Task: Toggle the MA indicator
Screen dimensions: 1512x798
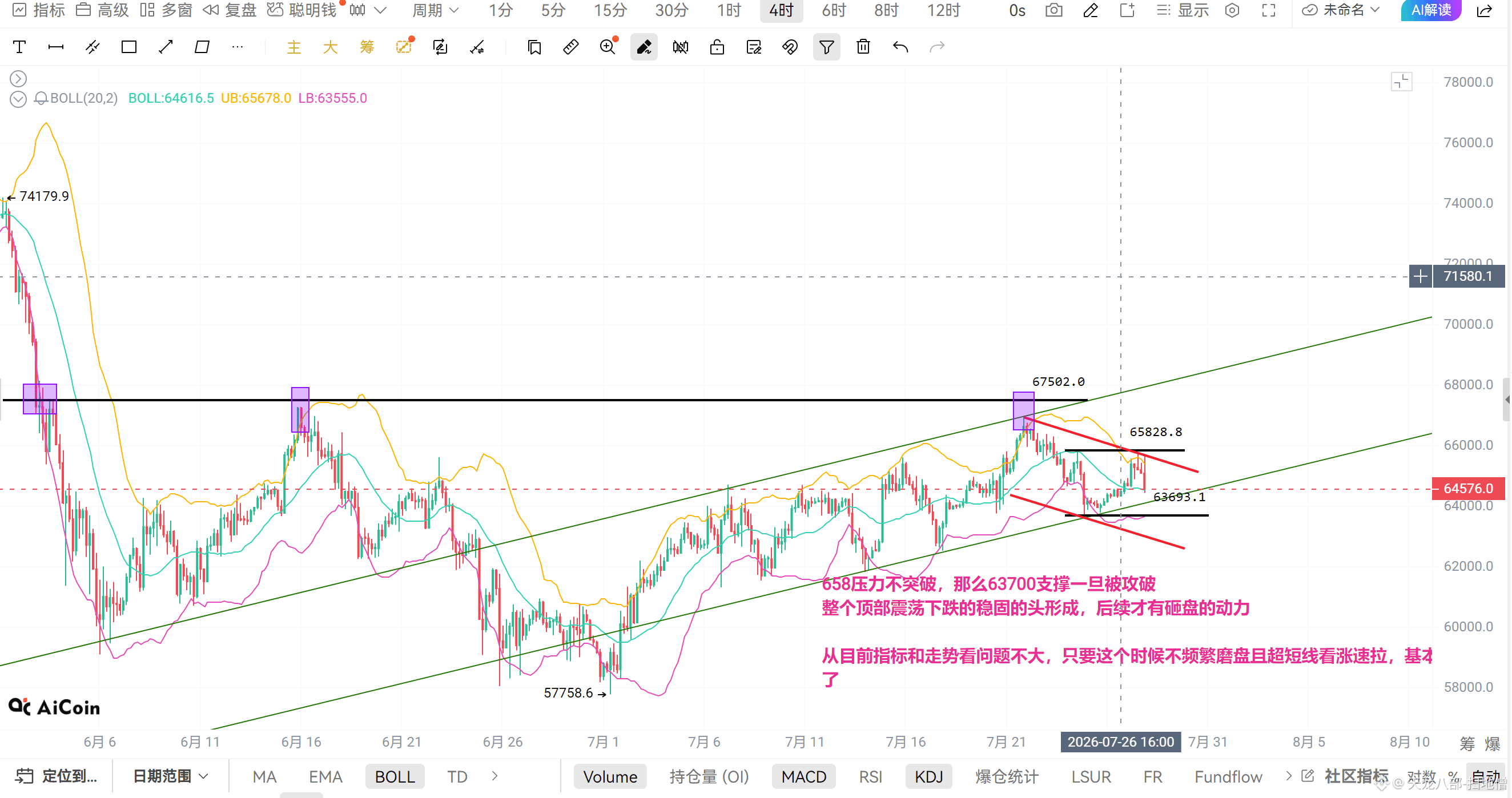Action: point(265,776)
